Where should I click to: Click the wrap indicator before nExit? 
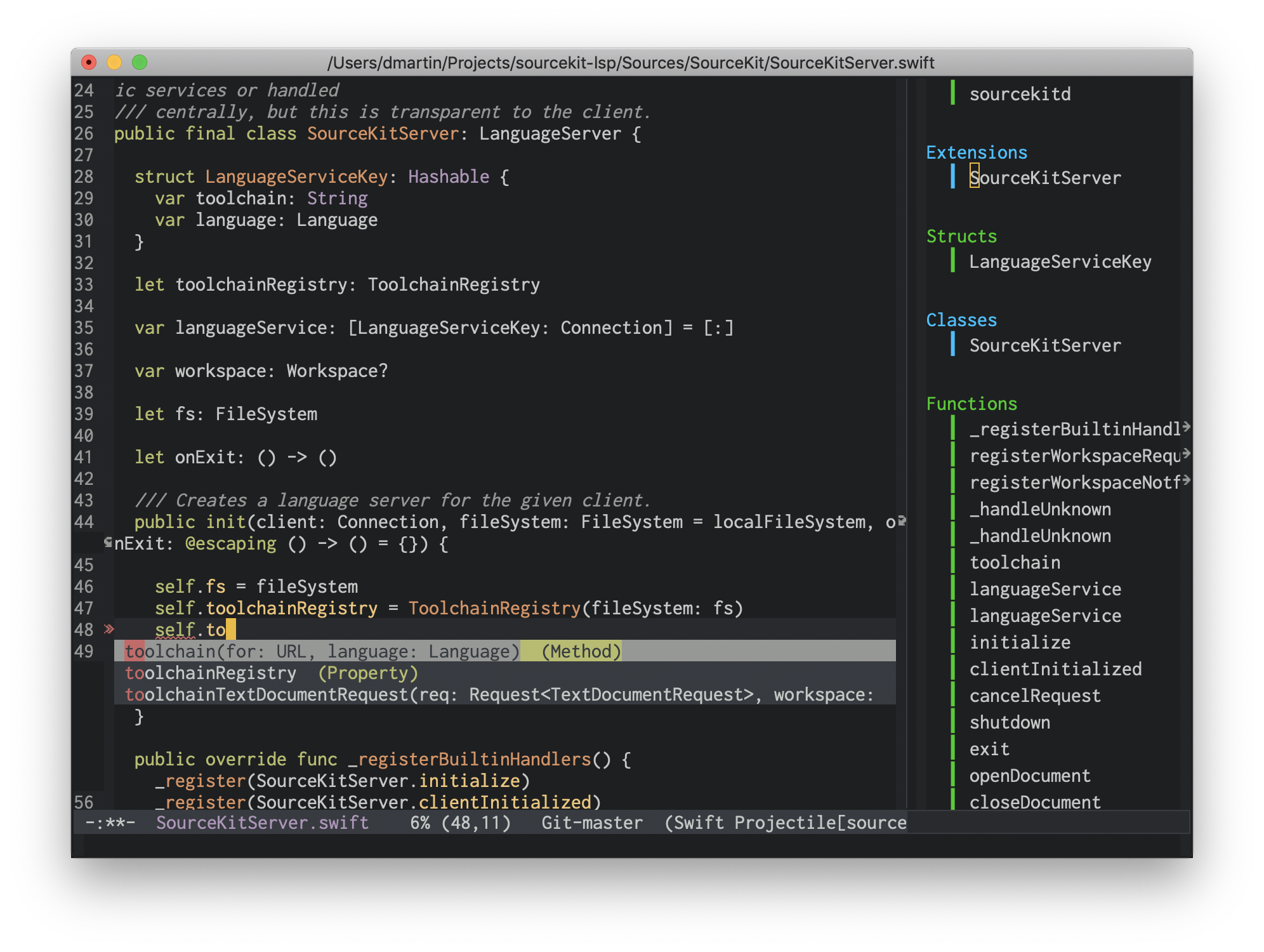click(x=108, y=543)
